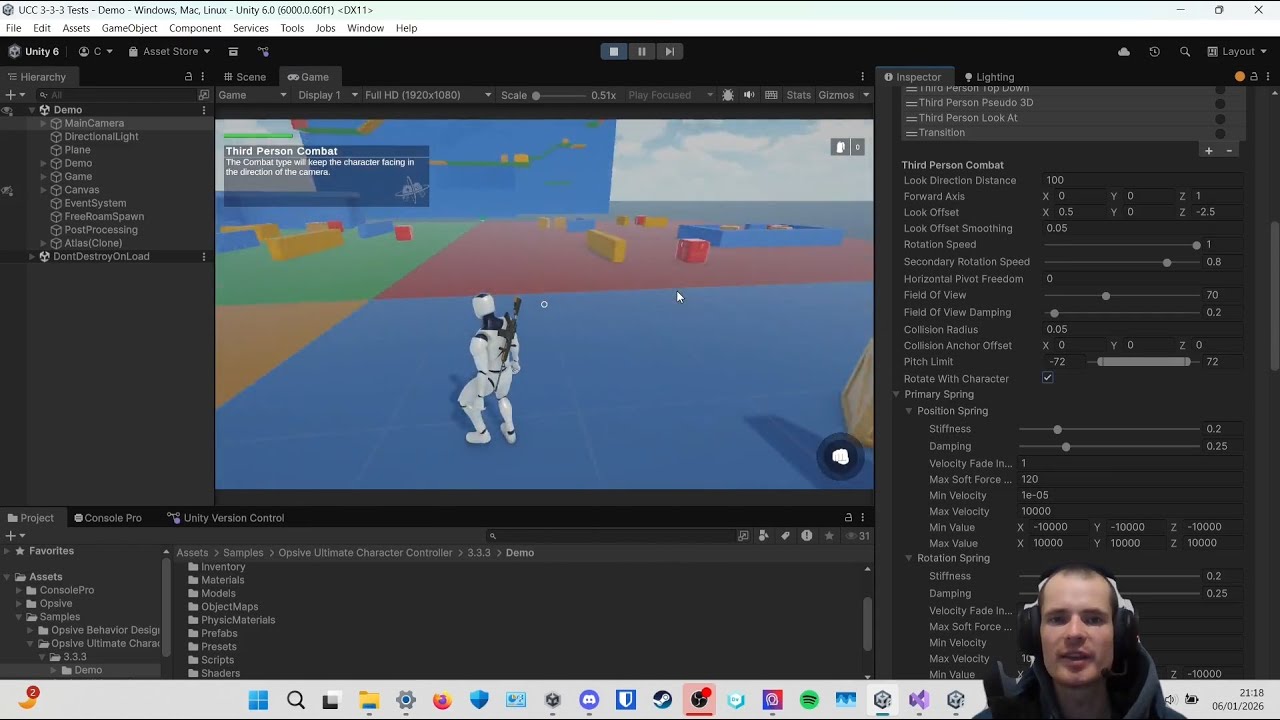Open Steam from the taskbar

point(662,700)
